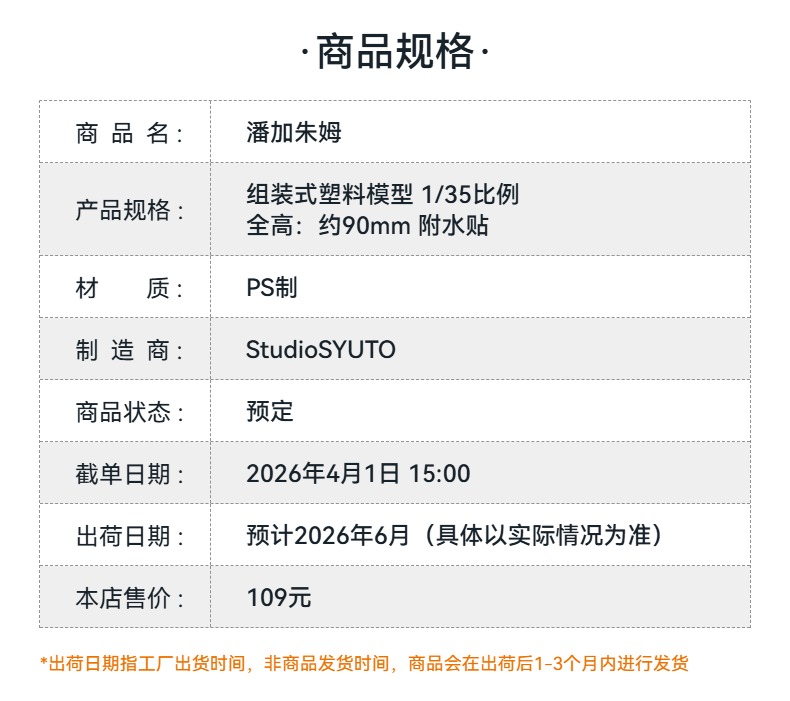Click the 预定 status value

coord(270,412)
